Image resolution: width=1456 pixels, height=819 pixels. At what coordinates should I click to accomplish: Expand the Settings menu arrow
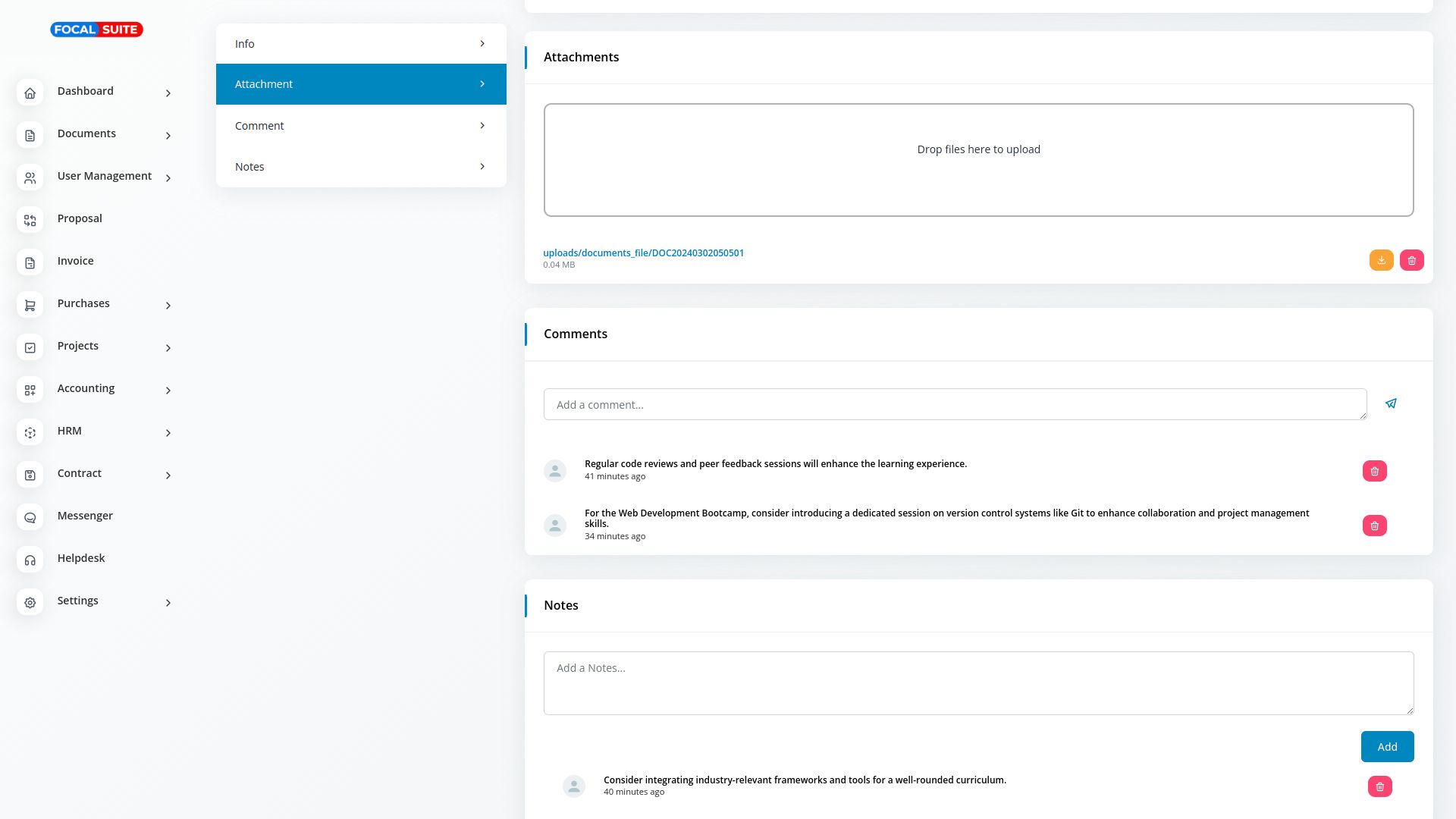pos(168,603)
